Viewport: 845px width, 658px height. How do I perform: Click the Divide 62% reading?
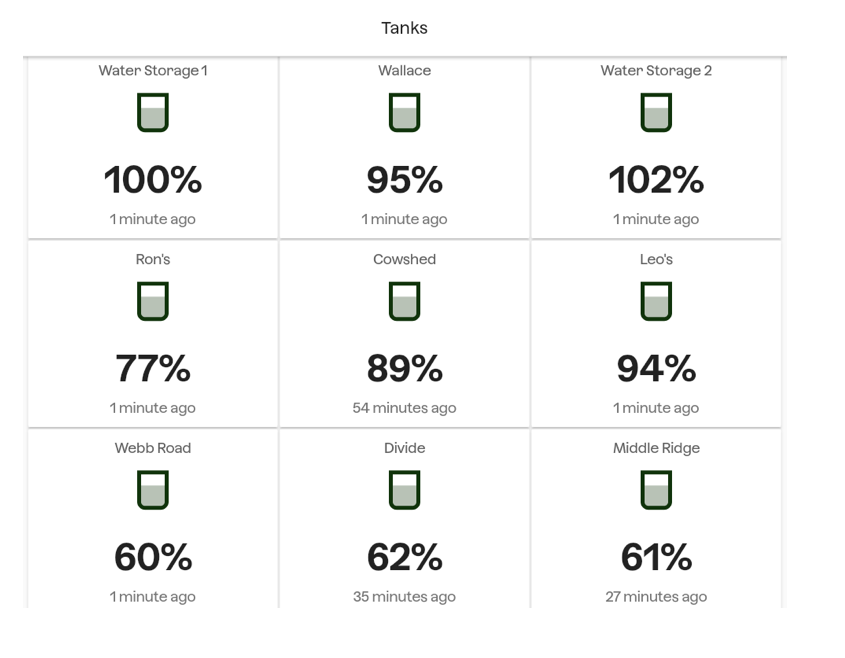click(404, 558)
